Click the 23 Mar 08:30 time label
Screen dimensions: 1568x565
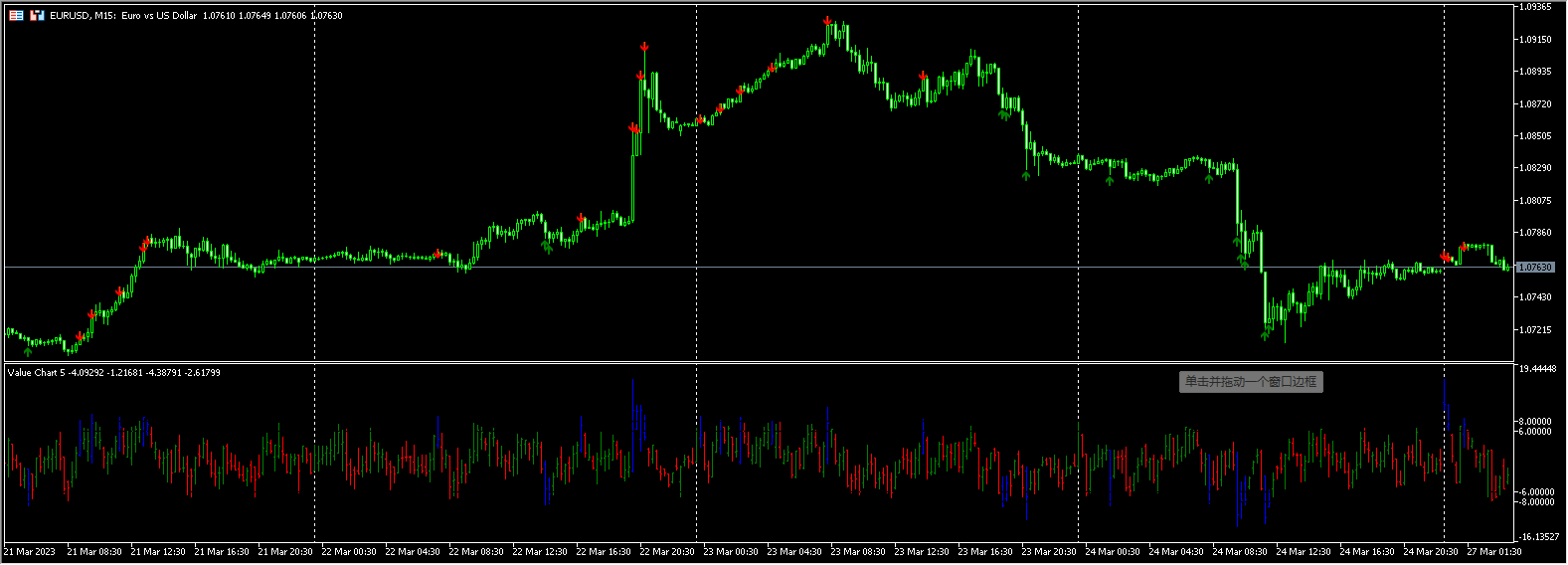858,552
